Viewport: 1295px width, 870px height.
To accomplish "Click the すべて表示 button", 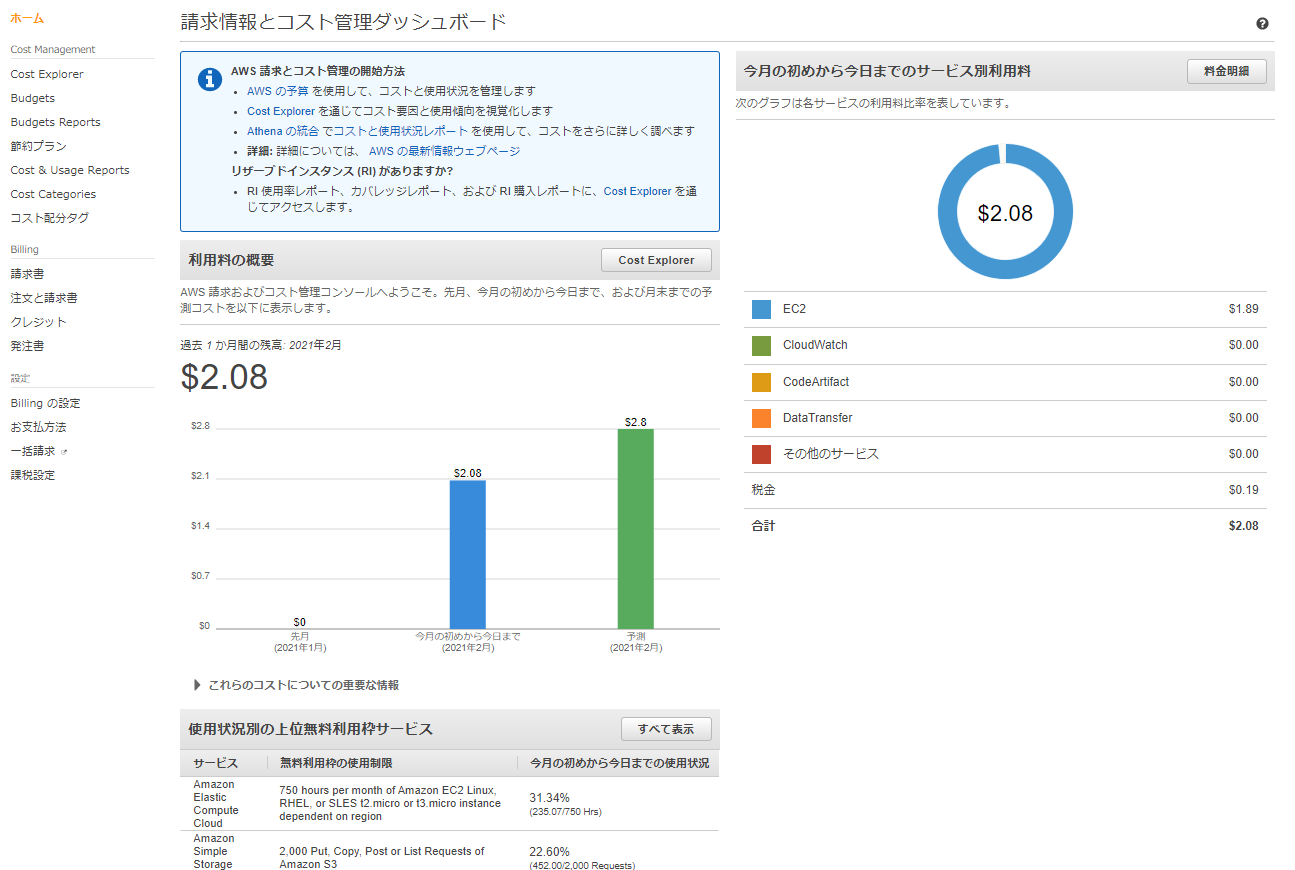I will 666,729.
